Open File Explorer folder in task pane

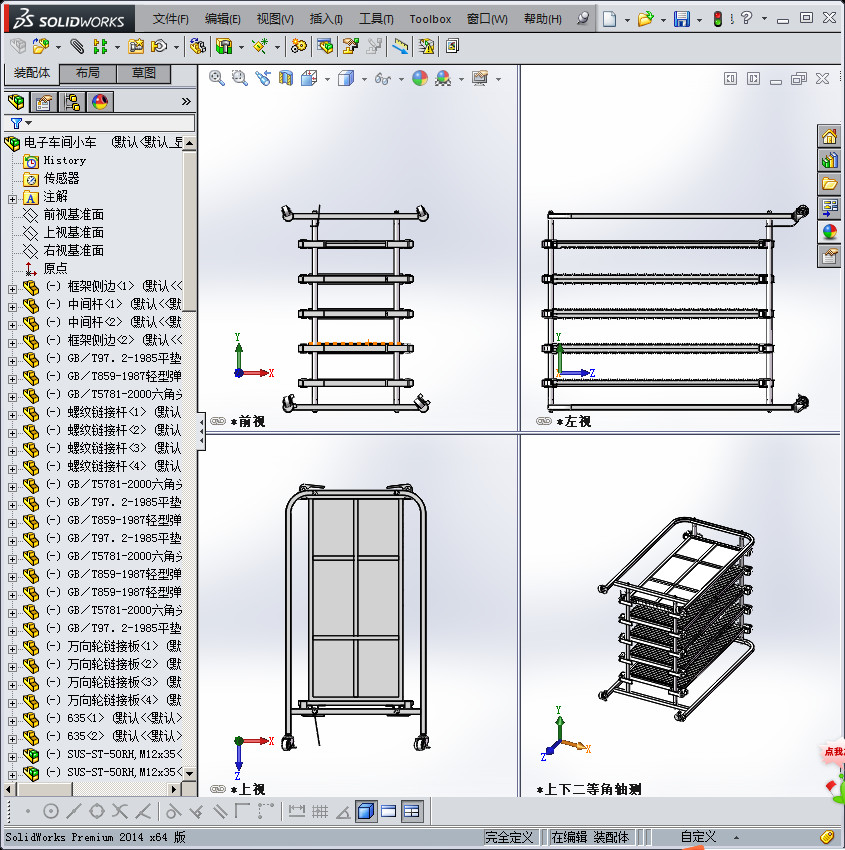[829, 183]
